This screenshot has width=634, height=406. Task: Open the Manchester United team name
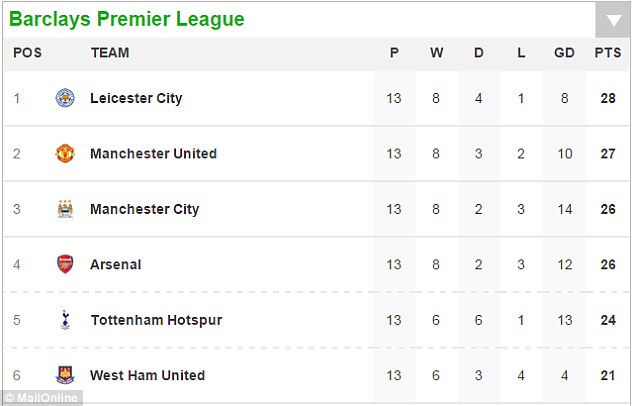tap(153, 154)
